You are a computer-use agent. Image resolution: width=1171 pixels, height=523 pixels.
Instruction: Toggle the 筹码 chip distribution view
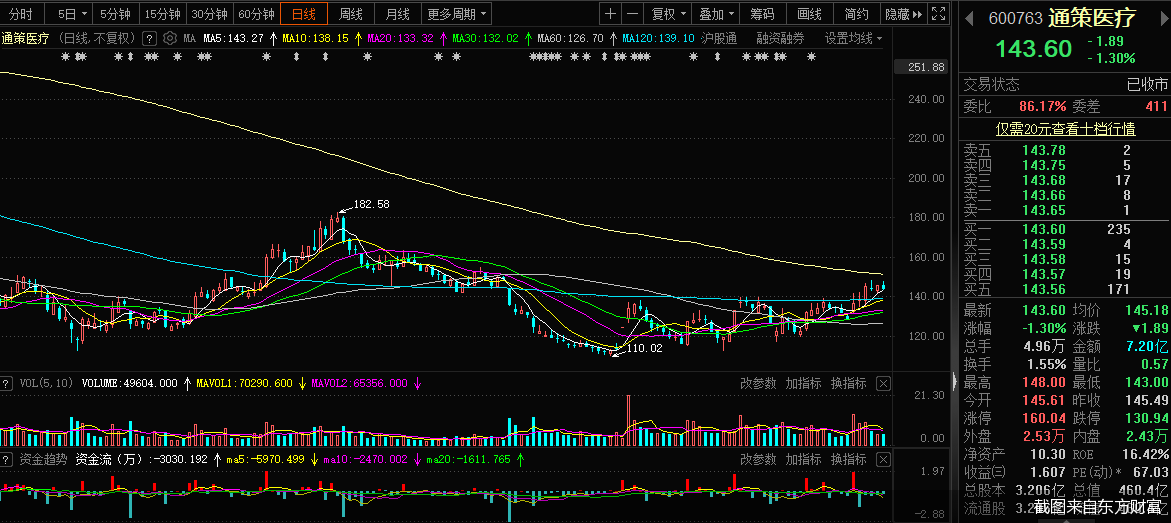[x=762, y=14]
